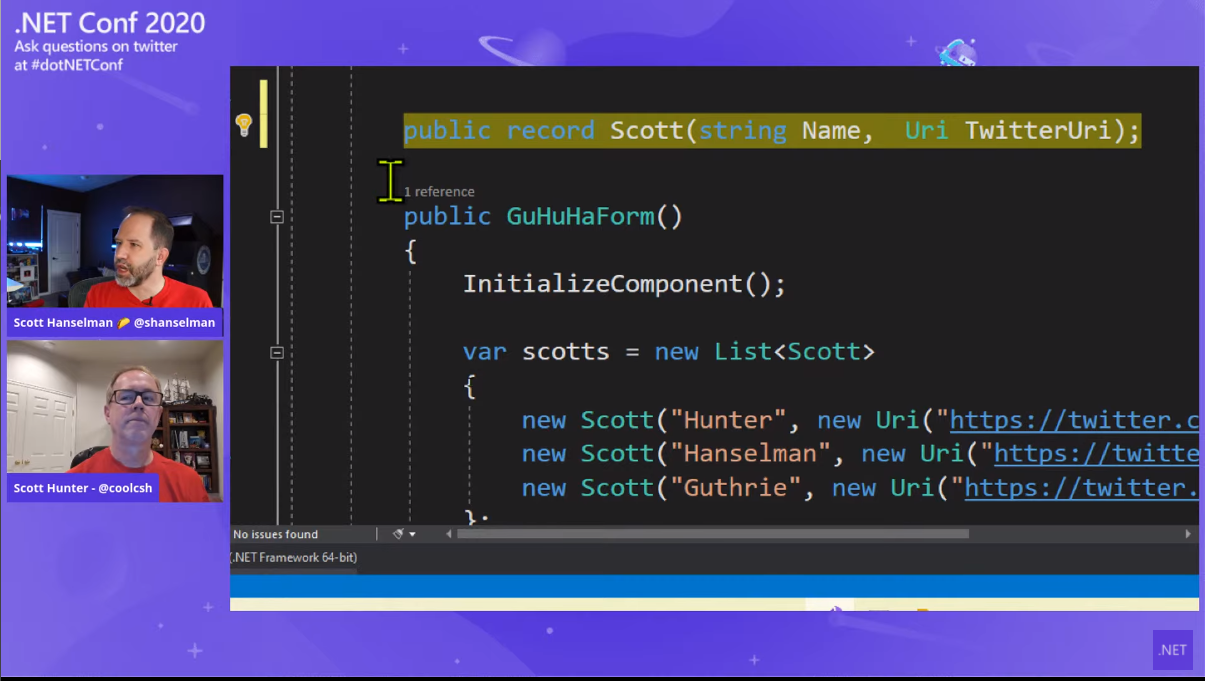Click the "GuHuHaForm" constructor name
This screenshot has height=681, width=1205.
(x=580, y=217)
